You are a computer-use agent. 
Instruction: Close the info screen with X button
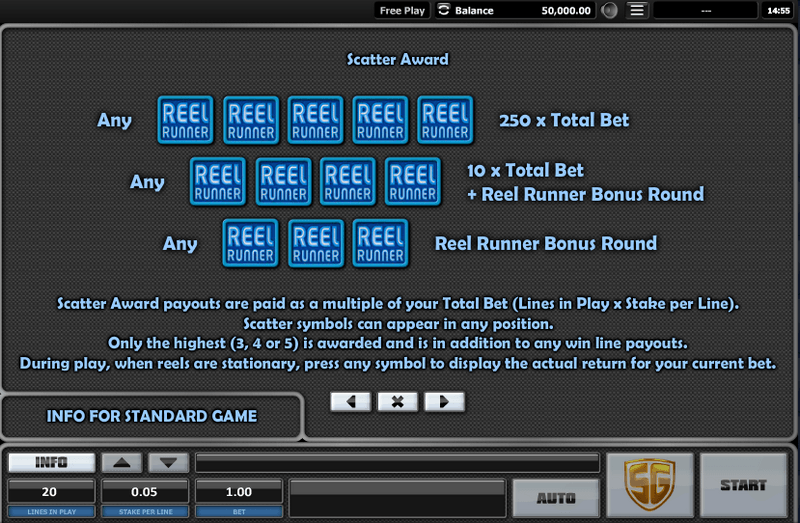[x=397, y=402]
